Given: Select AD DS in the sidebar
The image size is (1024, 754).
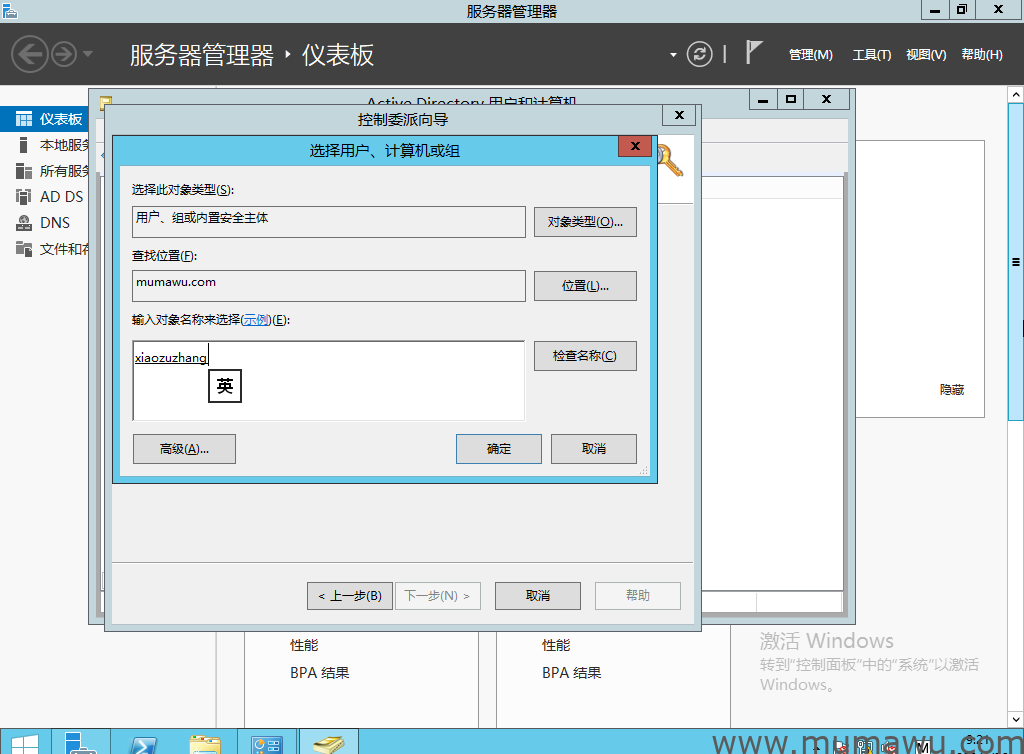Looking at the screenshot, I should coord(24,197).
